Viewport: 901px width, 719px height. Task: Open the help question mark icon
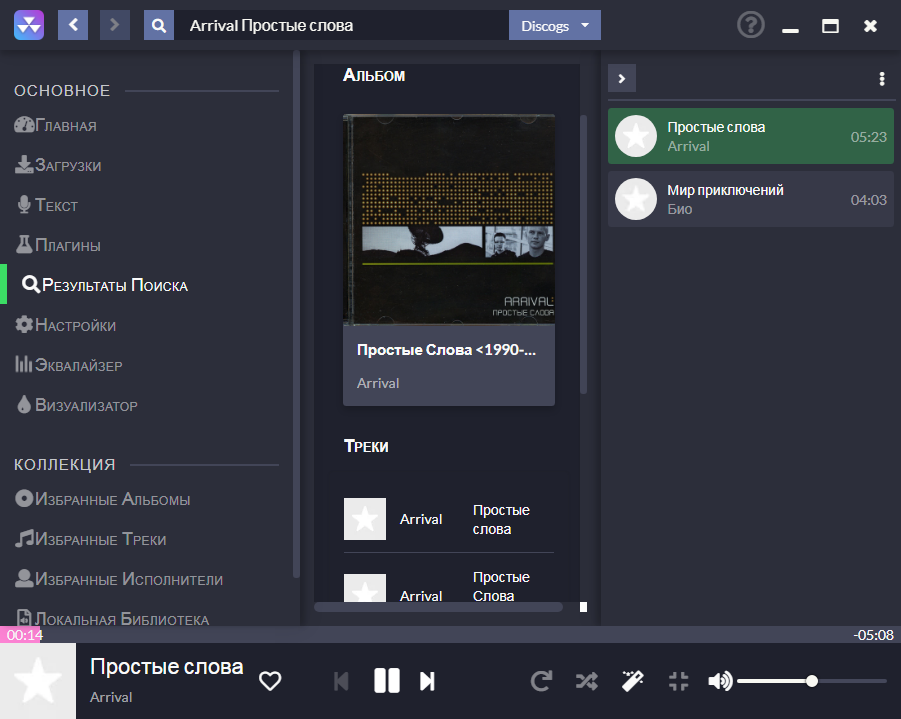[750, 25]
